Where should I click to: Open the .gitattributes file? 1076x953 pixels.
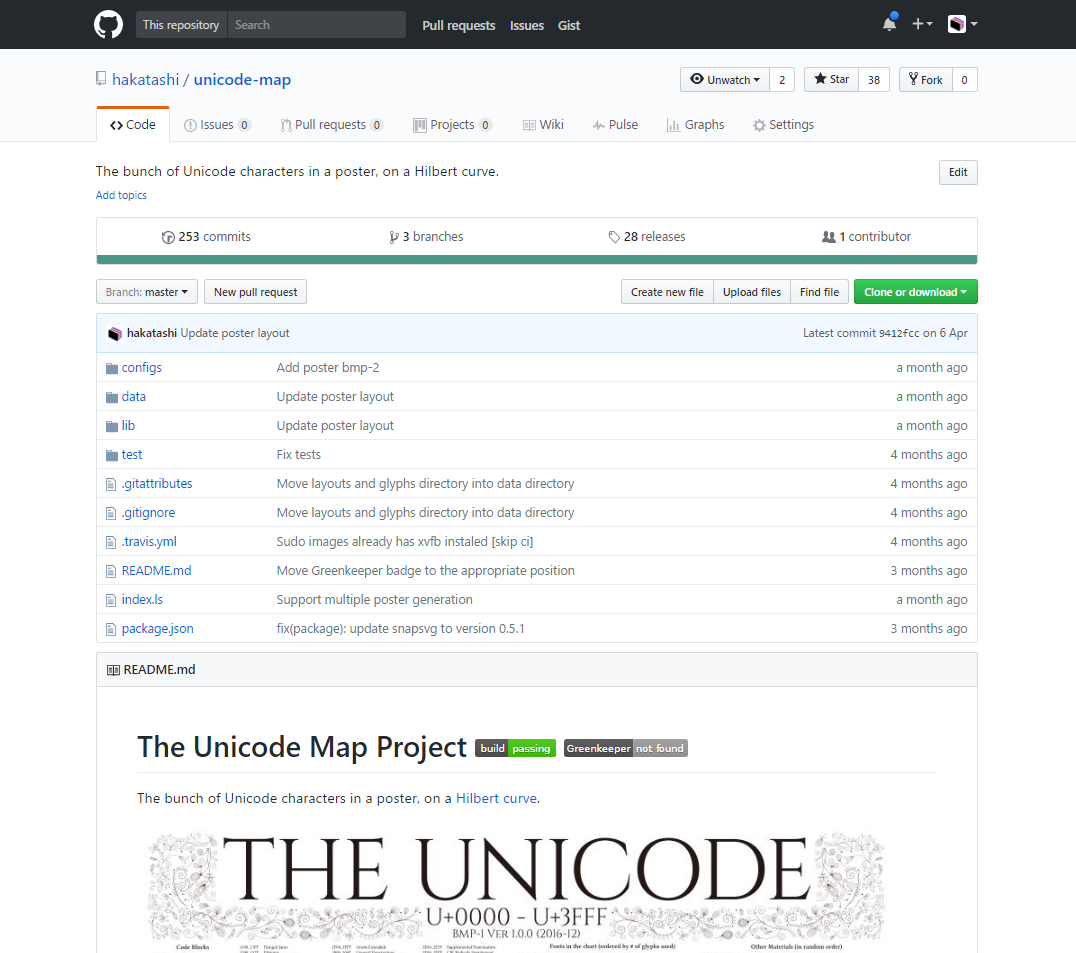click(x=157, y=484)
